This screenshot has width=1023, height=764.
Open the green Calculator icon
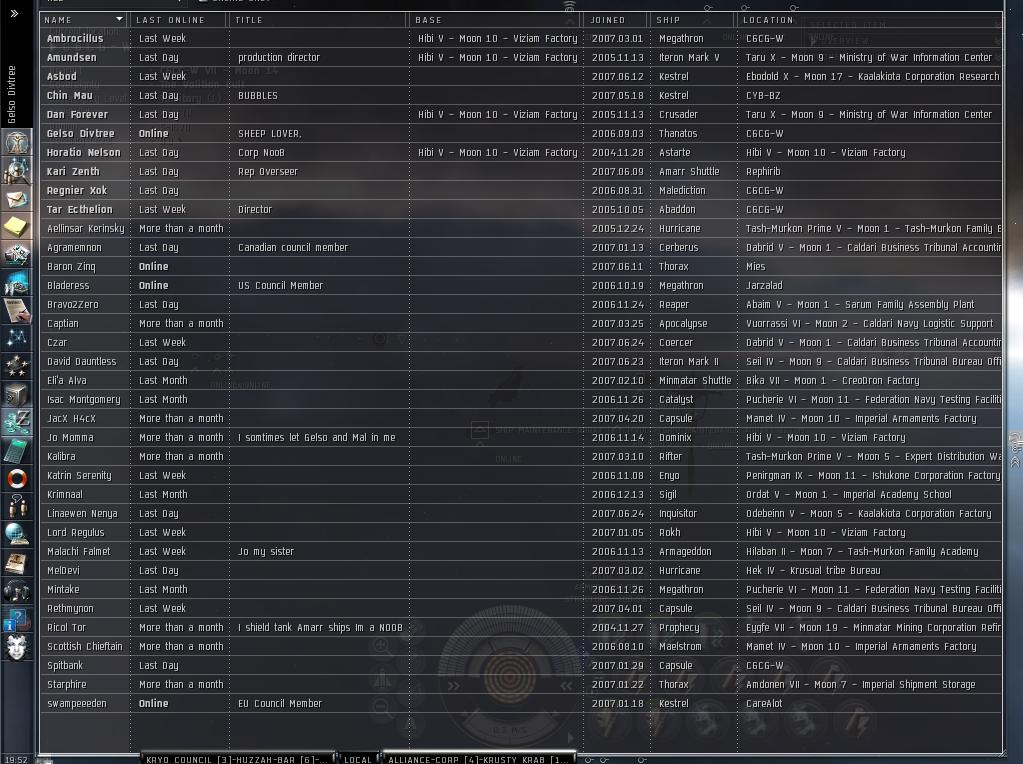click(16, 451)
